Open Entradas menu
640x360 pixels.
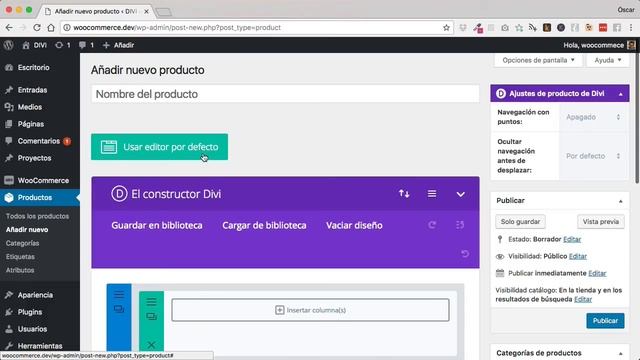click(x=32, y=90)
